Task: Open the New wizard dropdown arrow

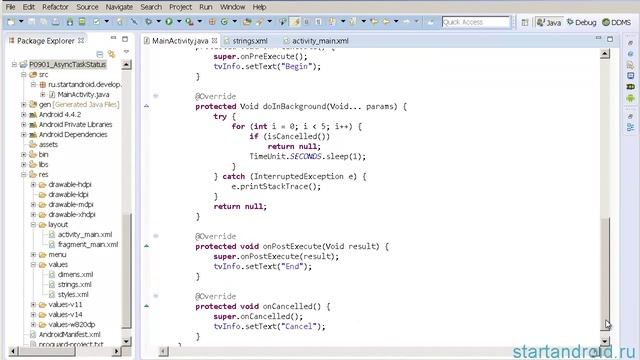Action: coord(21,22)
